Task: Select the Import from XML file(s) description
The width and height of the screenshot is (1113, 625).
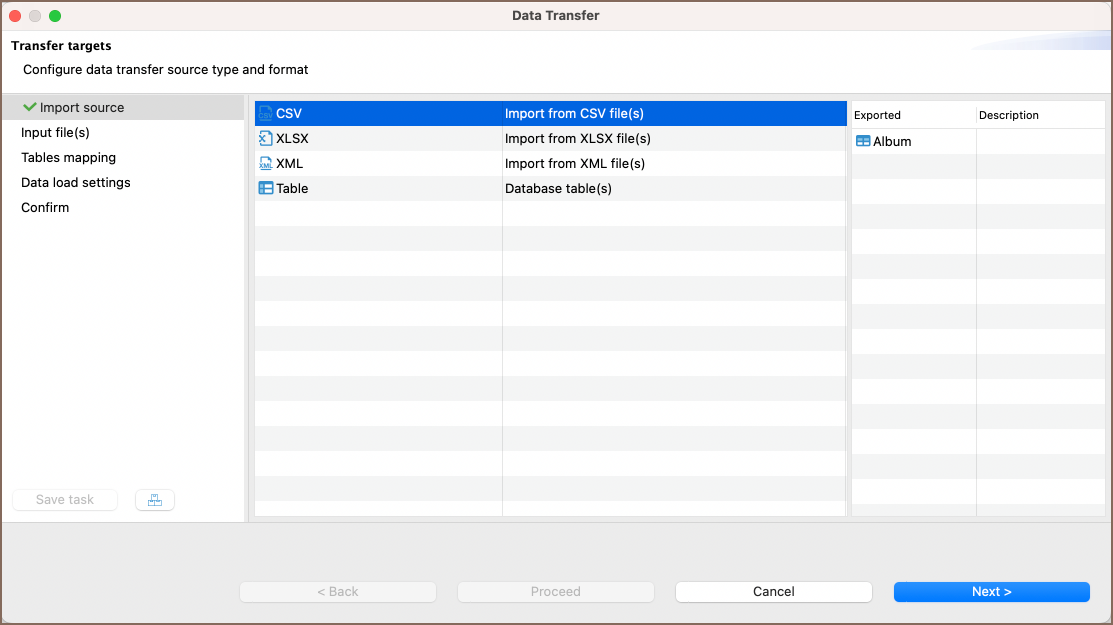Action: pyautogui.click(x=574, y=164)
